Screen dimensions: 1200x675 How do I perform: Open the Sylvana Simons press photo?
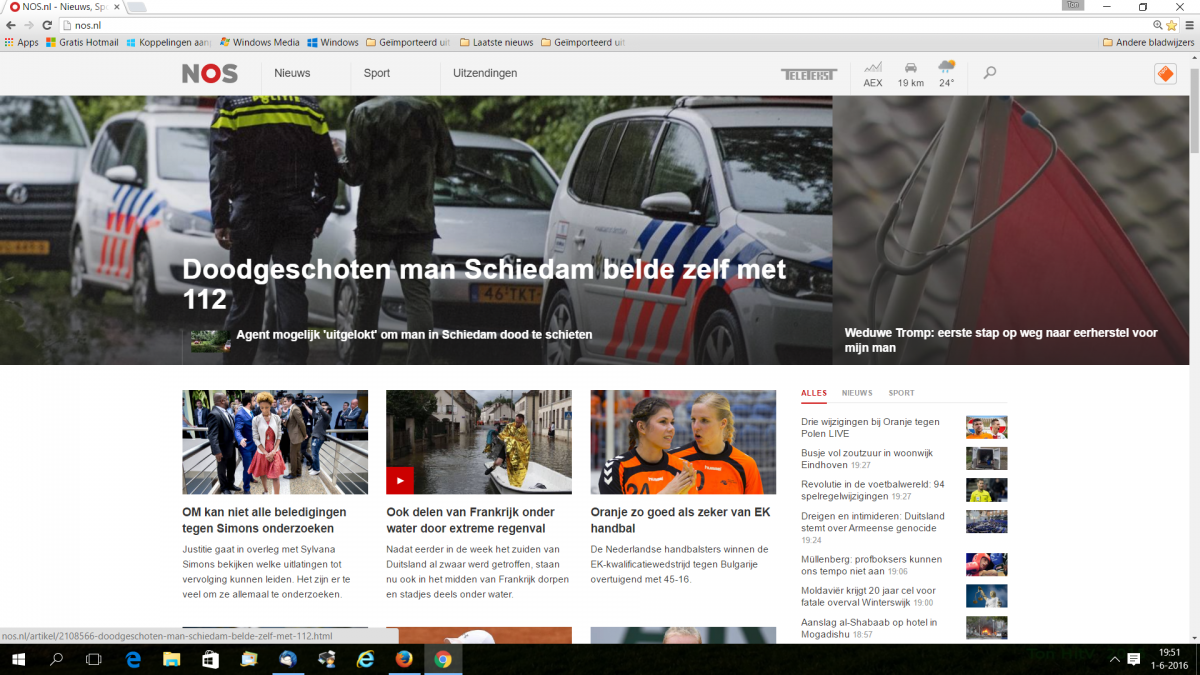[x=275, y=442]
